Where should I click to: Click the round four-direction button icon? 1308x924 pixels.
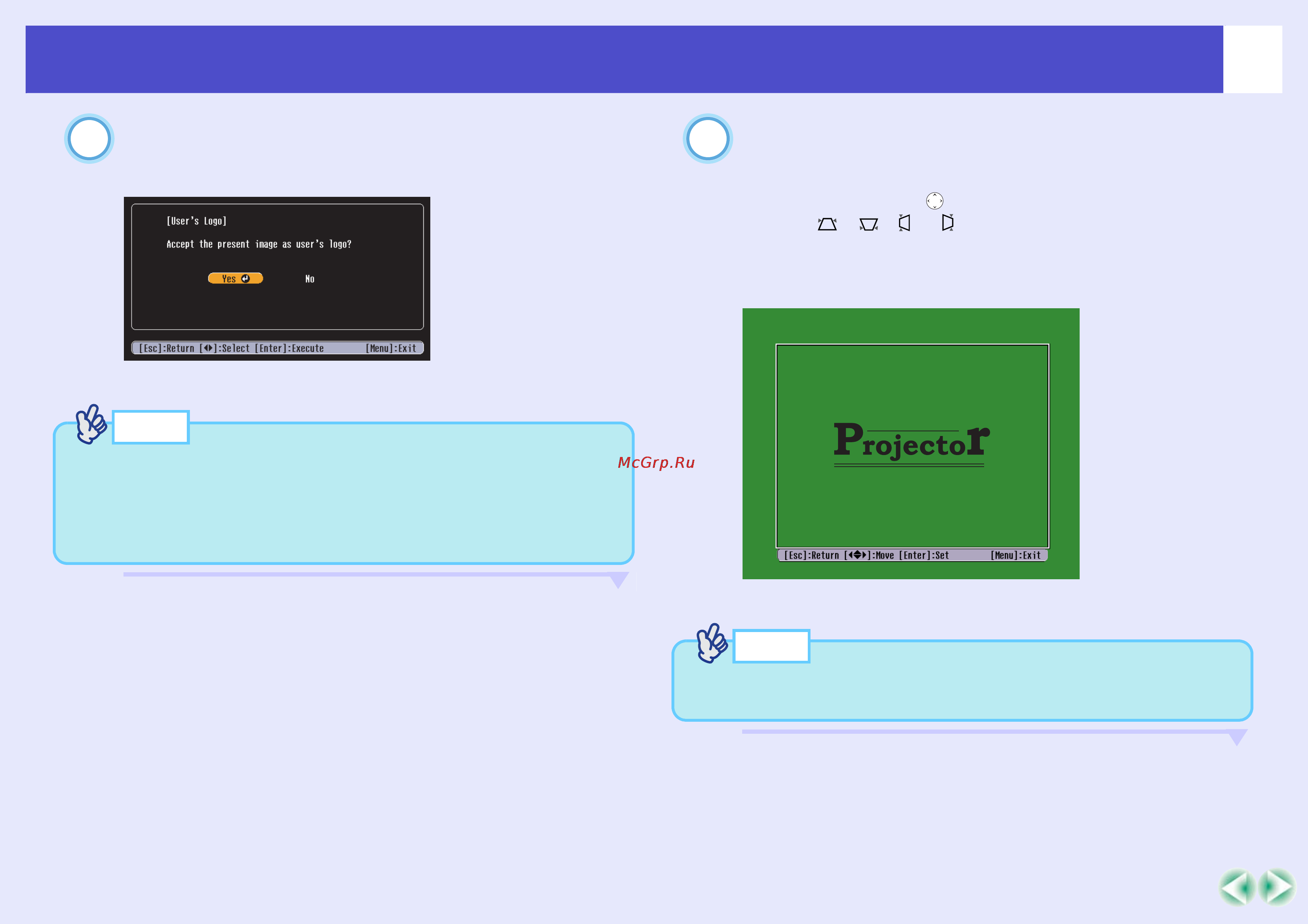(934, 200)
